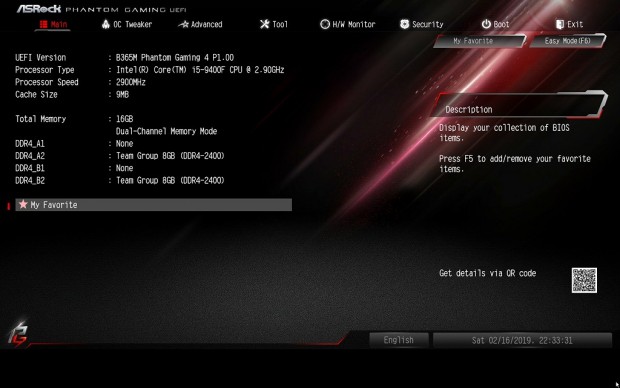Click the OC Tweaker rocket icon
The width and height of the screenshot is (620, 388).
[106, 25]
